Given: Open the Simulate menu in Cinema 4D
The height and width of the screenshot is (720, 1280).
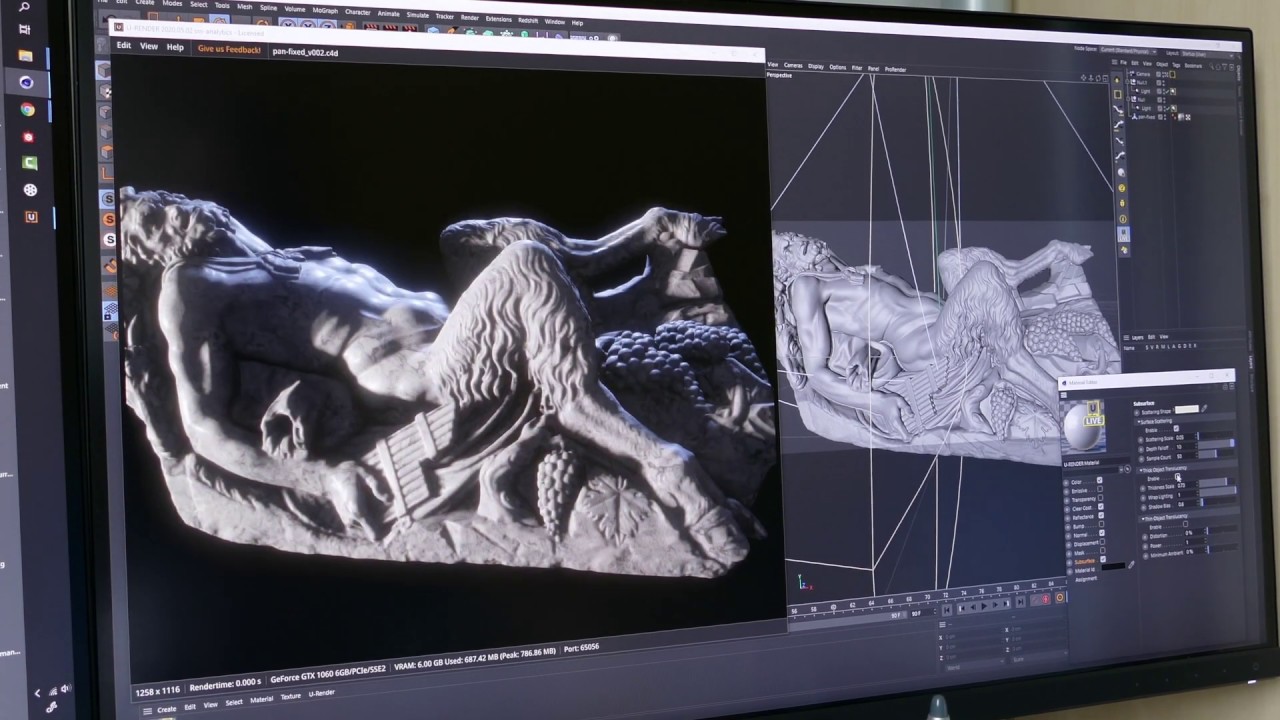Looking at the screenshot, I should [418, 15].
